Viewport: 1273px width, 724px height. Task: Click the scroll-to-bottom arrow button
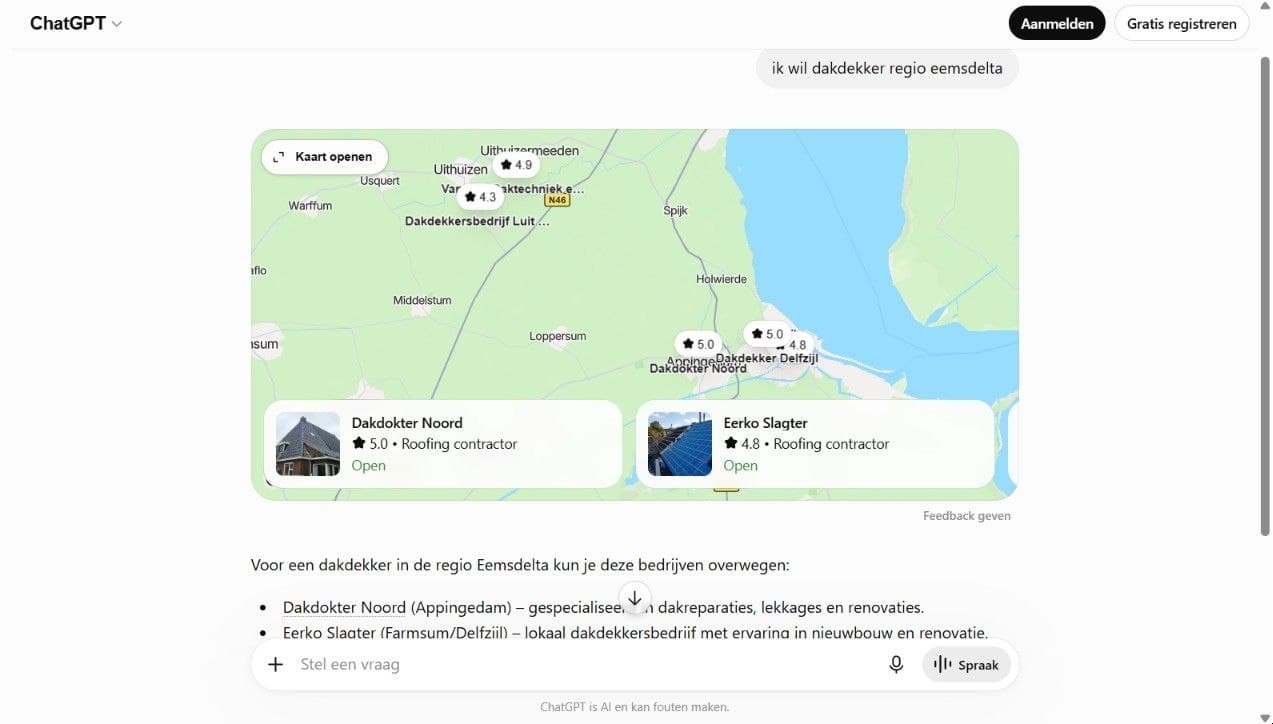click(634, 598)
